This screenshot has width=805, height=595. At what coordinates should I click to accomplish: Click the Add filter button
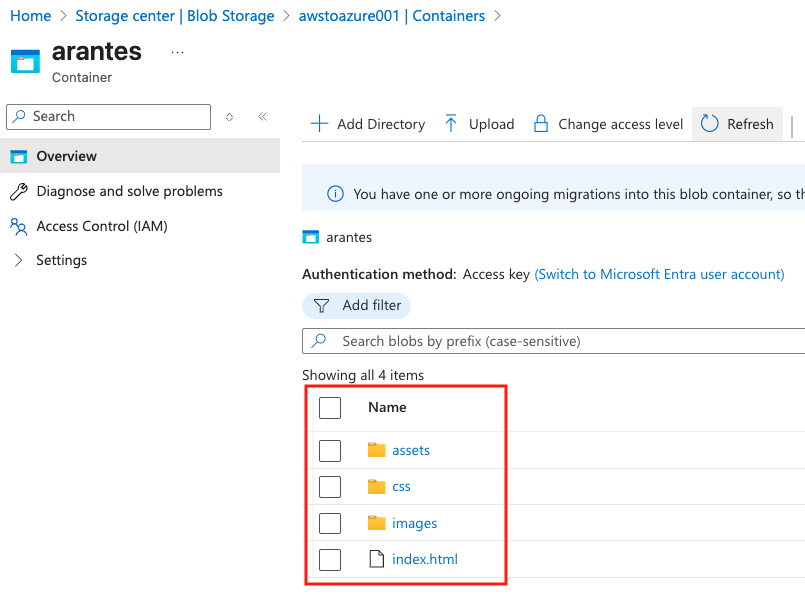pyautogui.click(x=357, y=305)
